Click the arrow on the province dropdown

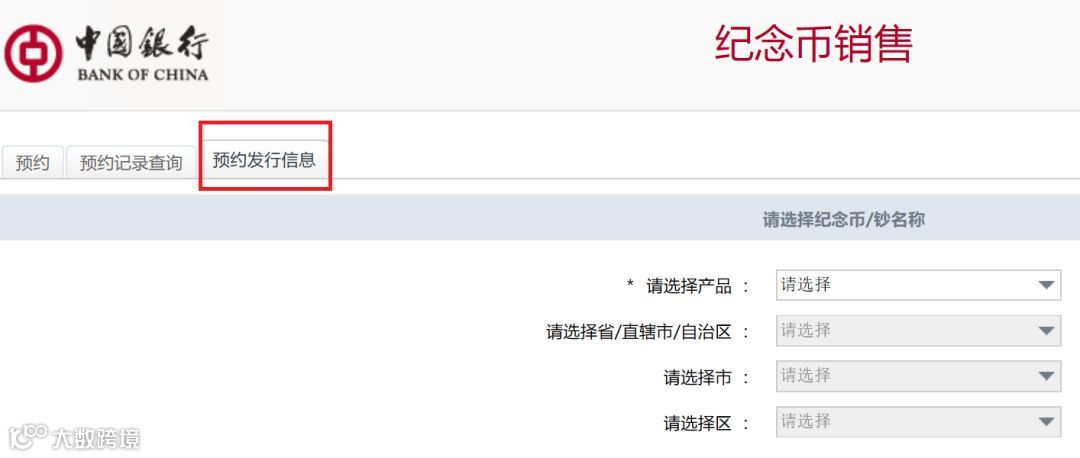click(1046, 331)
